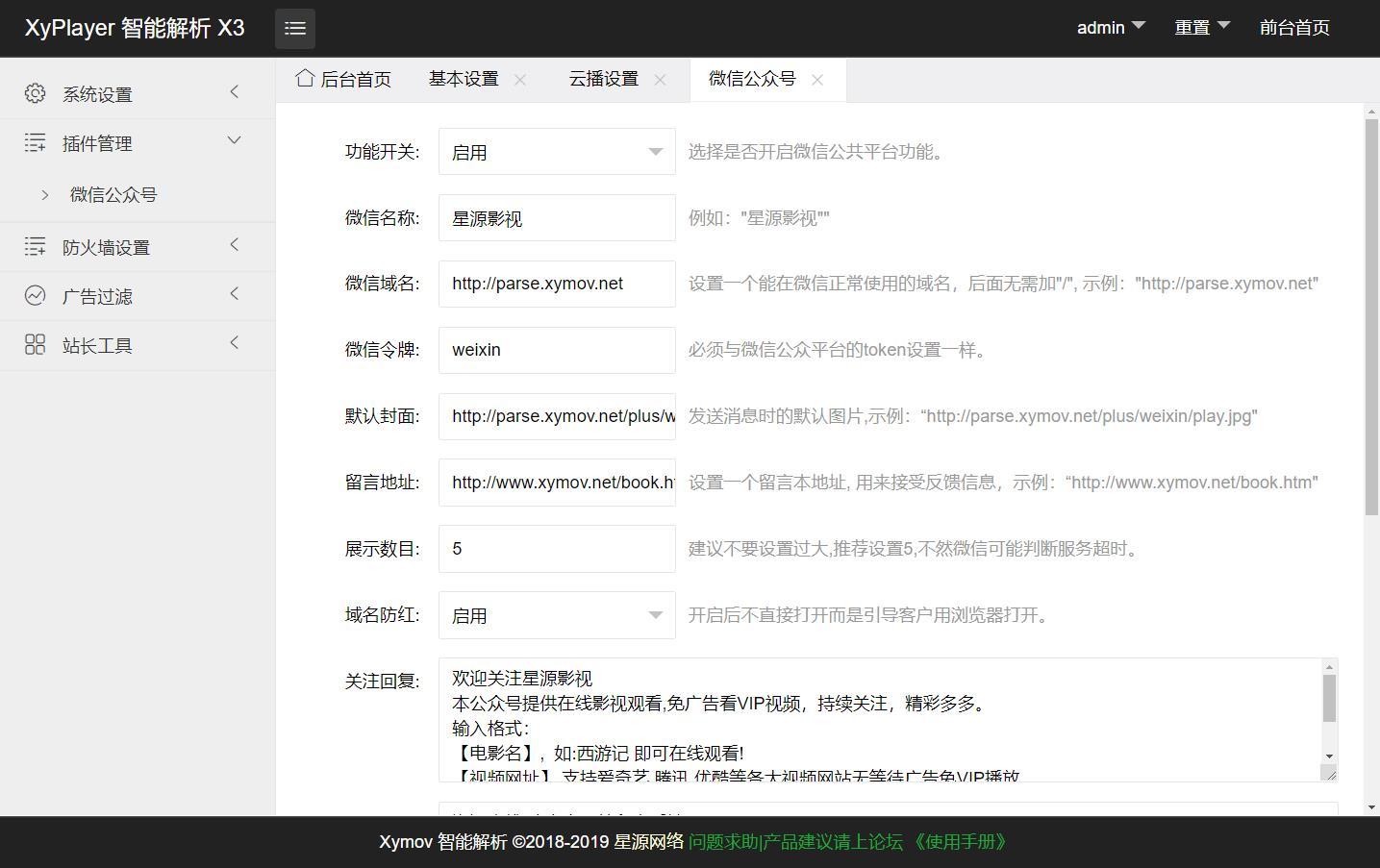Close the 微信公众号 tab
Screen dimensions: 1380x868
(816, 80)
